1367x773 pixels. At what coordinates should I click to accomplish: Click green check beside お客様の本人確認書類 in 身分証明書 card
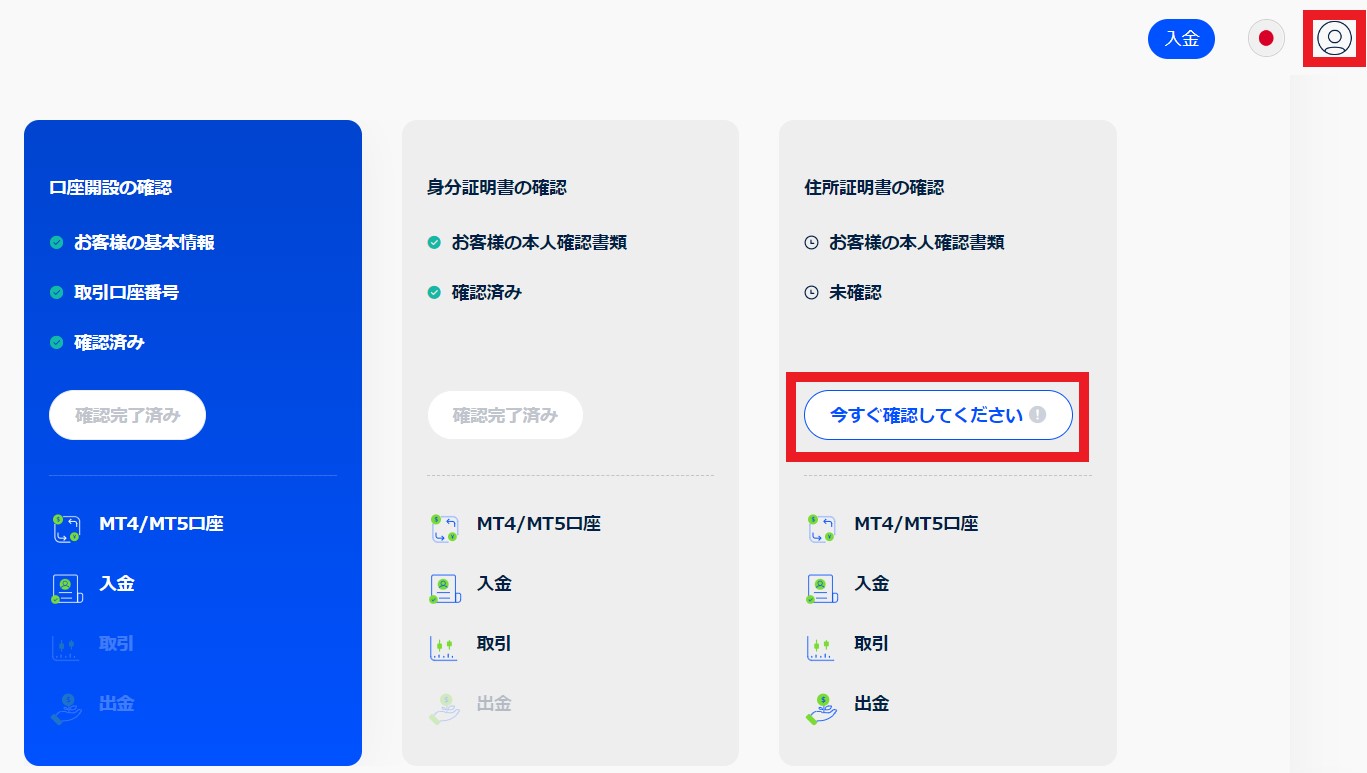point(434,242)
